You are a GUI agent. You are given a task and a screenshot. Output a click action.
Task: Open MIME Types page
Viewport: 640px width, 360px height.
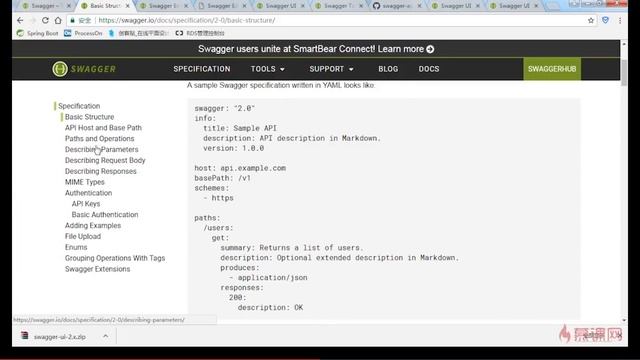84,182
